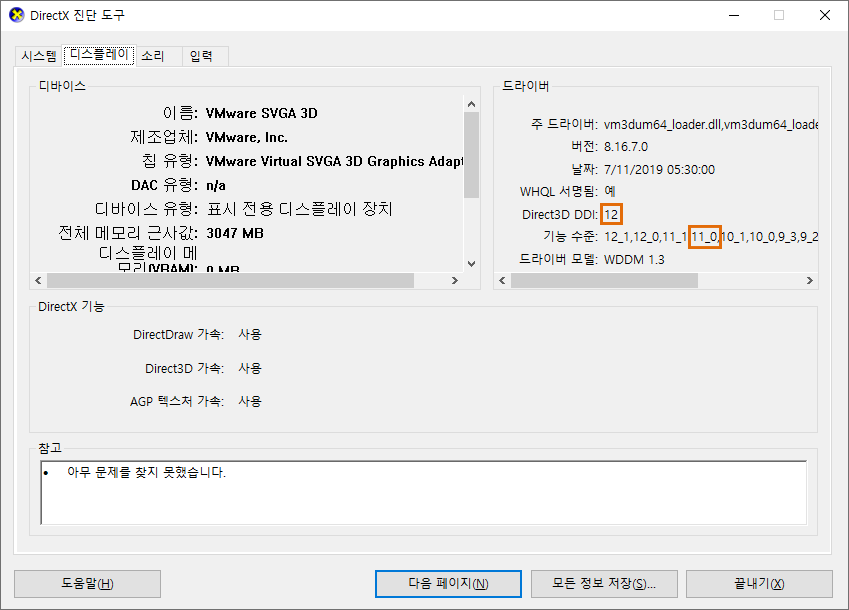Click DAC type value n/a
This screenshot has height=610, width=849.
[x=215, y=186]
